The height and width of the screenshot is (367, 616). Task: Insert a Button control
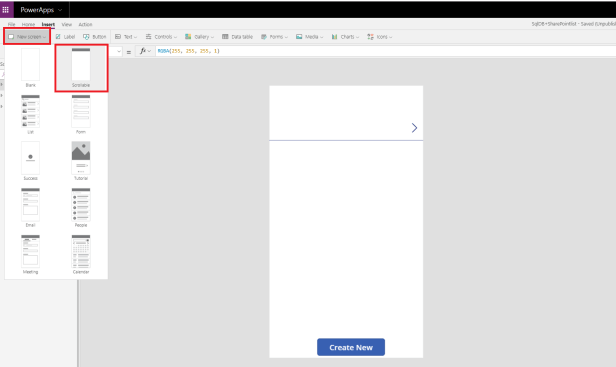94,37
